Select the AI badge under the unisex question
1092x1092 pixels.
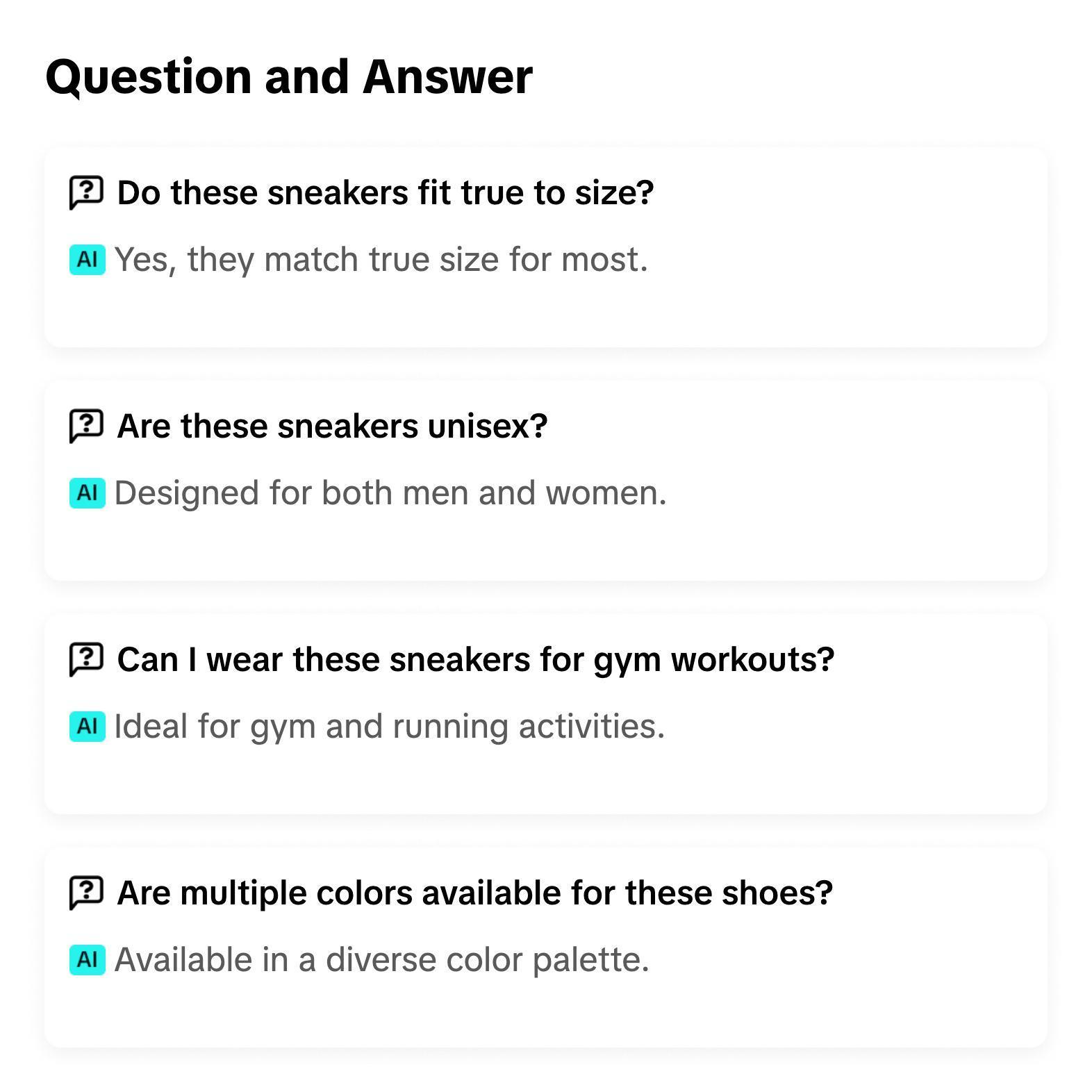click(86, 494)
